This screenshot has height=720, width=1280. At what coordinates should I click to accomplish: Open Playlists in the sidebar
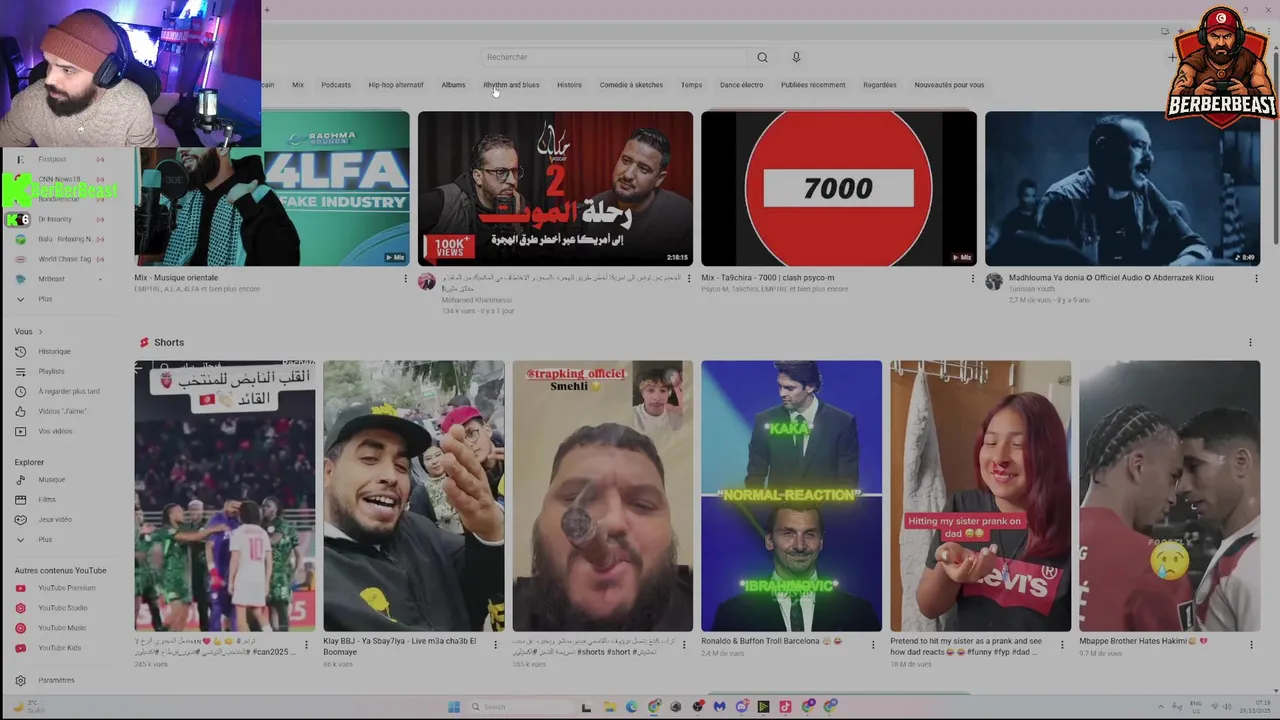click(x=51, y=371)
